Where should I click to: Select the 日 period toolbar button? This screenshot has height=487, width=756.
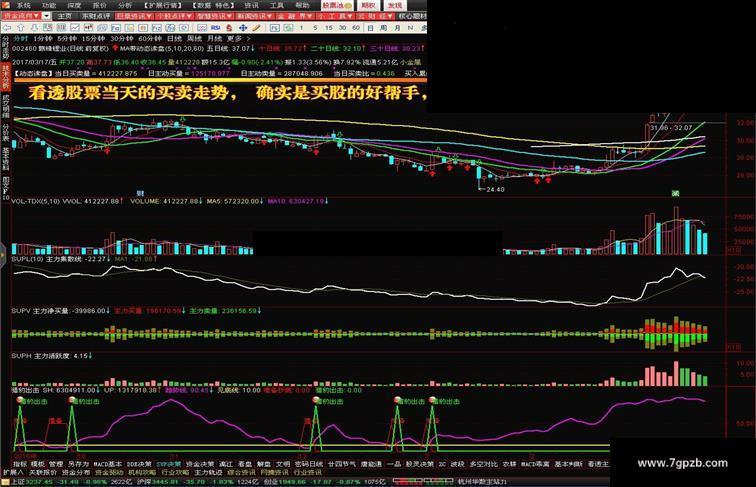pos(370,28)
